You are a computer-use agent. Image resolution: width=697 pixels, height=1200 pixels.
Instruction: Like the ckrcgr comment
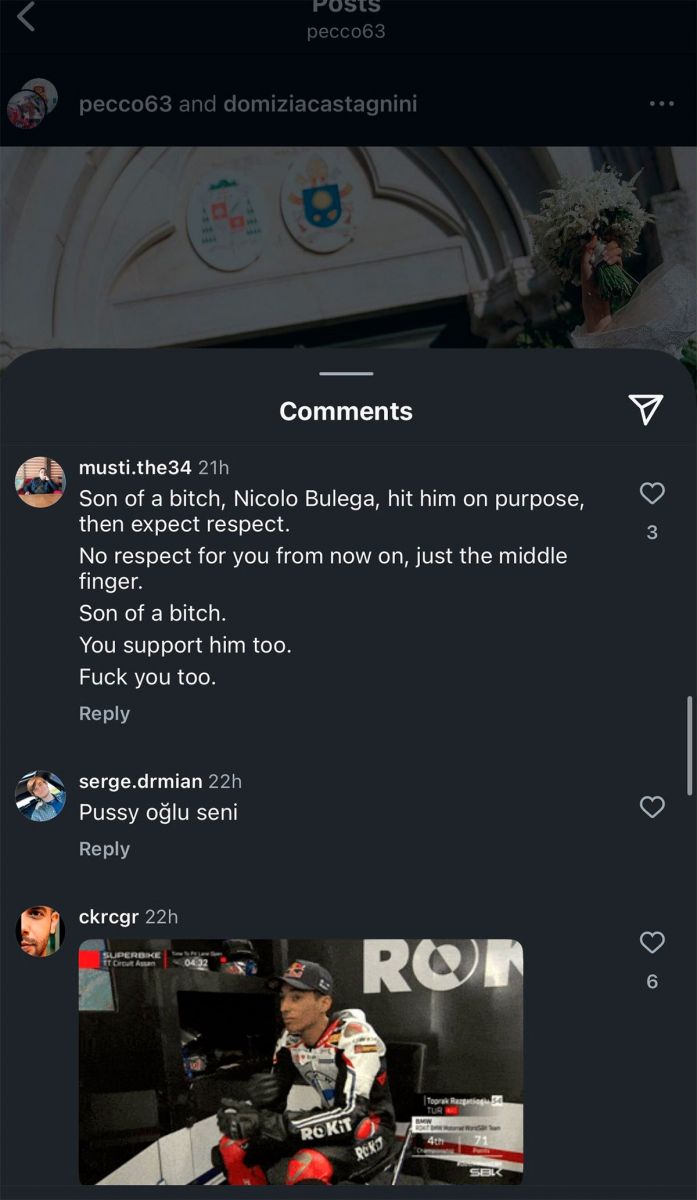tap(652, 942)
